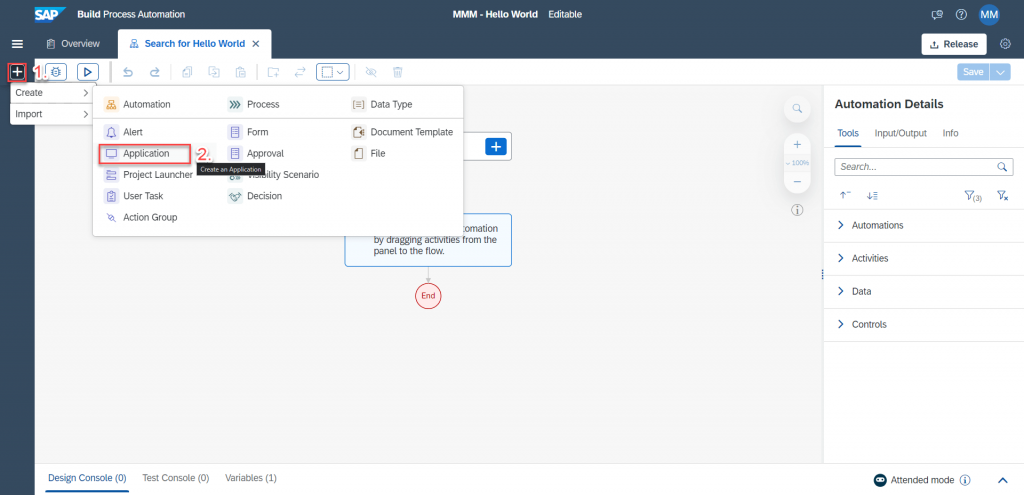
Task: Click the hide eye-slash toolbar icon
Action: (371, 72)
